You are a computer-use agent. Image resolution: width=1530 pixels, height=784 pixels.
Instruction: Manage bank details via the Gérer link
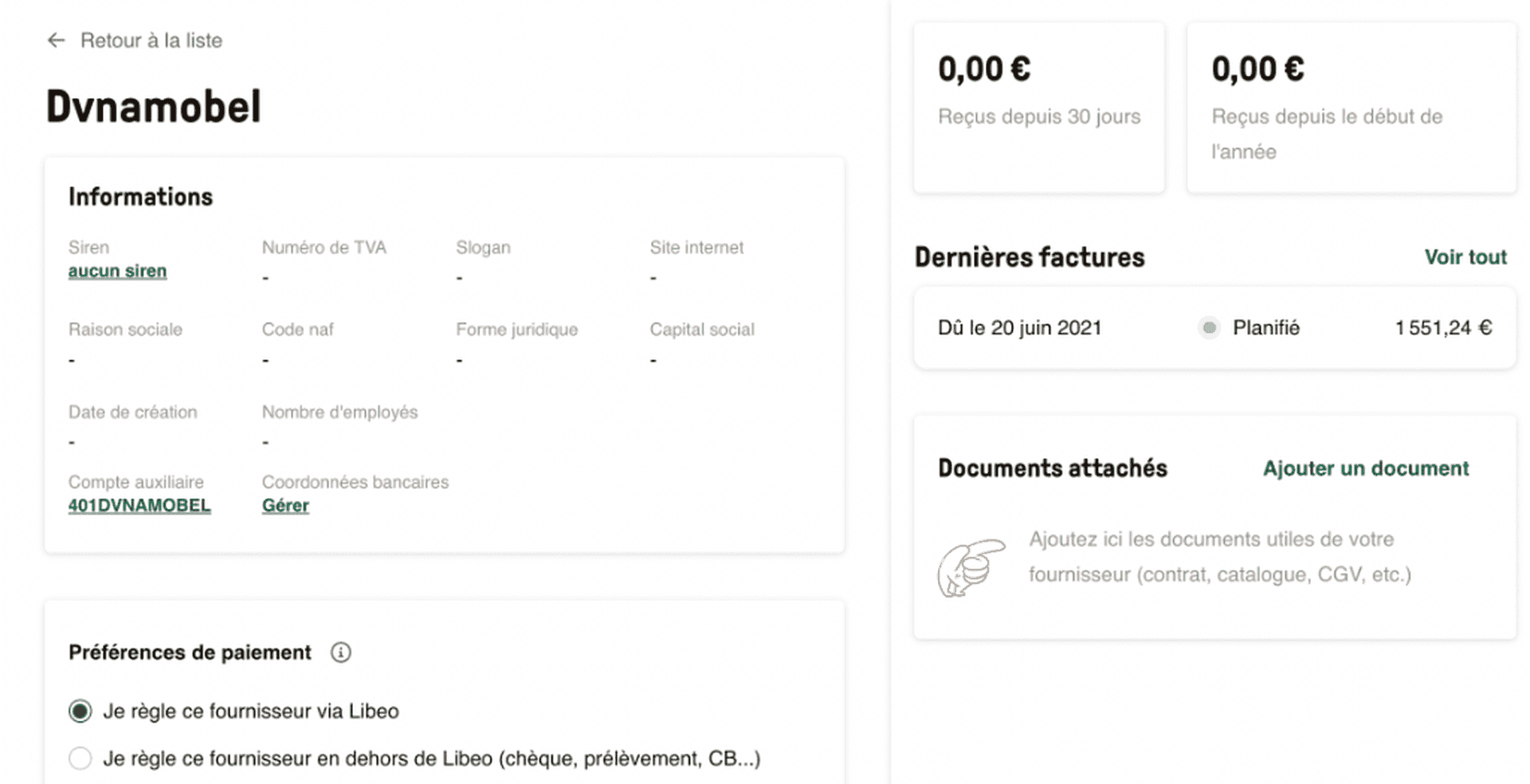pos(284,505)
